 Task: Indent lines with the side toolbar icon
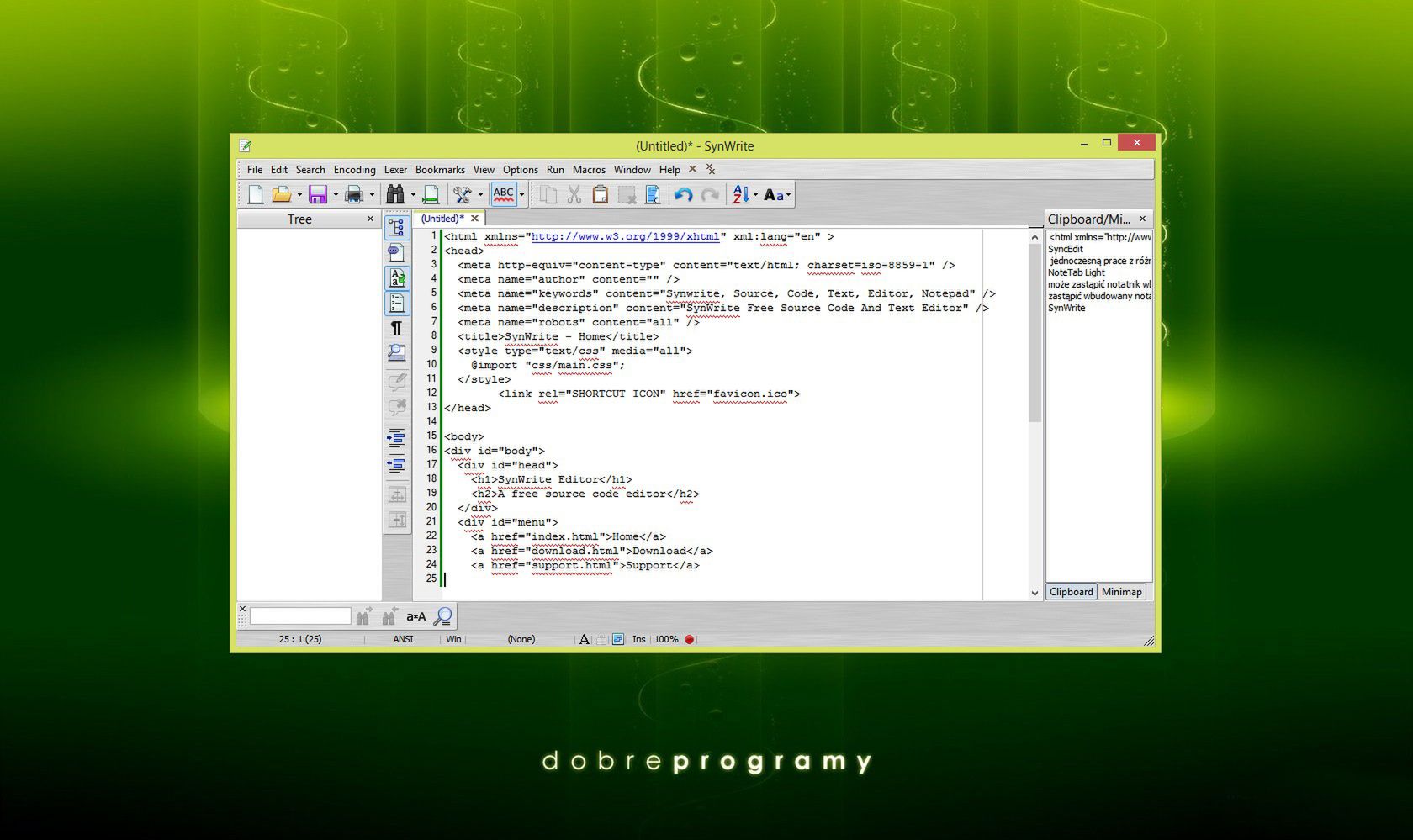(396, 438)
